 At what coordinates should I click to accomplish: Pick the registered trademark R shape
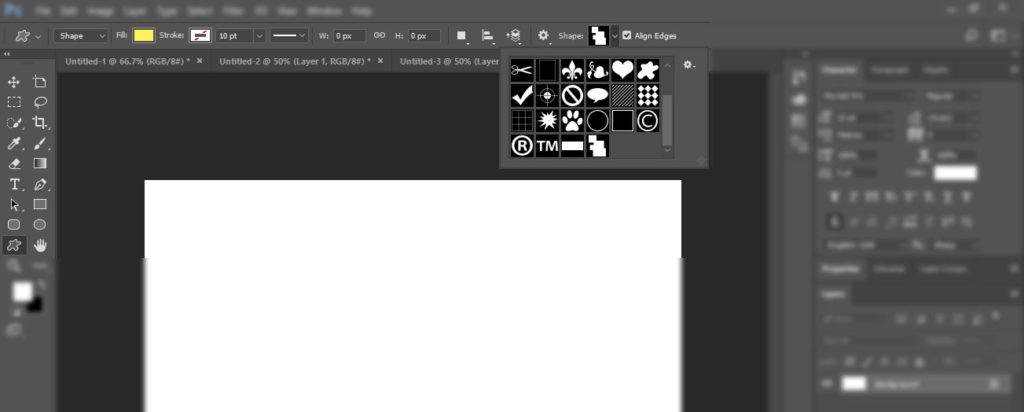pyautogui.click(x=522, y=146)
